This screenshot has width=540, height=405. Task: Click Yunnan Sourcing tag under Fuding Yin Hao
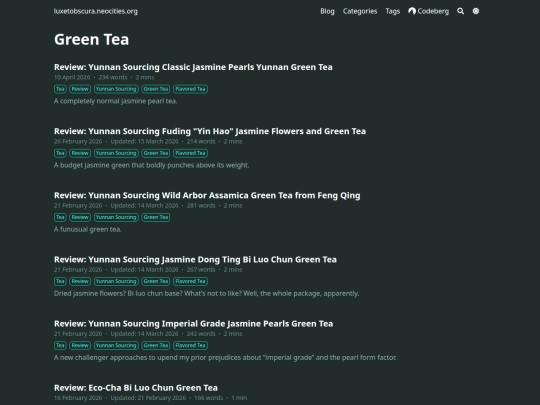tap(116, 153)
